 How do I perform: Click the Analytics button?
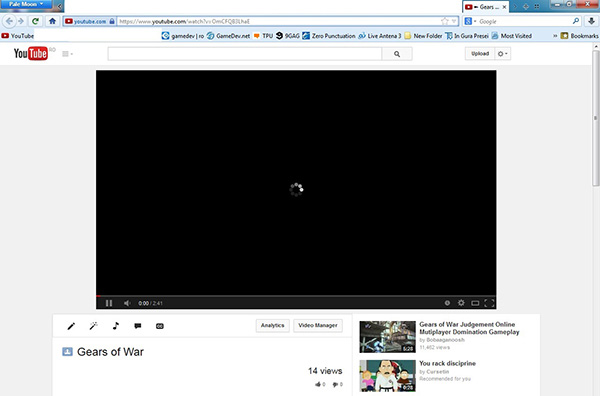pyautogui.click(x=272, y=326)
